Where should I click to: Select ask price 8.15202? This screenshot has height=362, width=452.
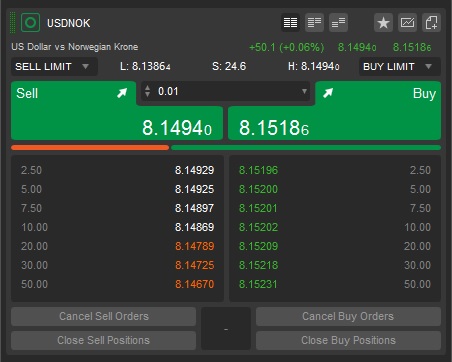(258, 227)
